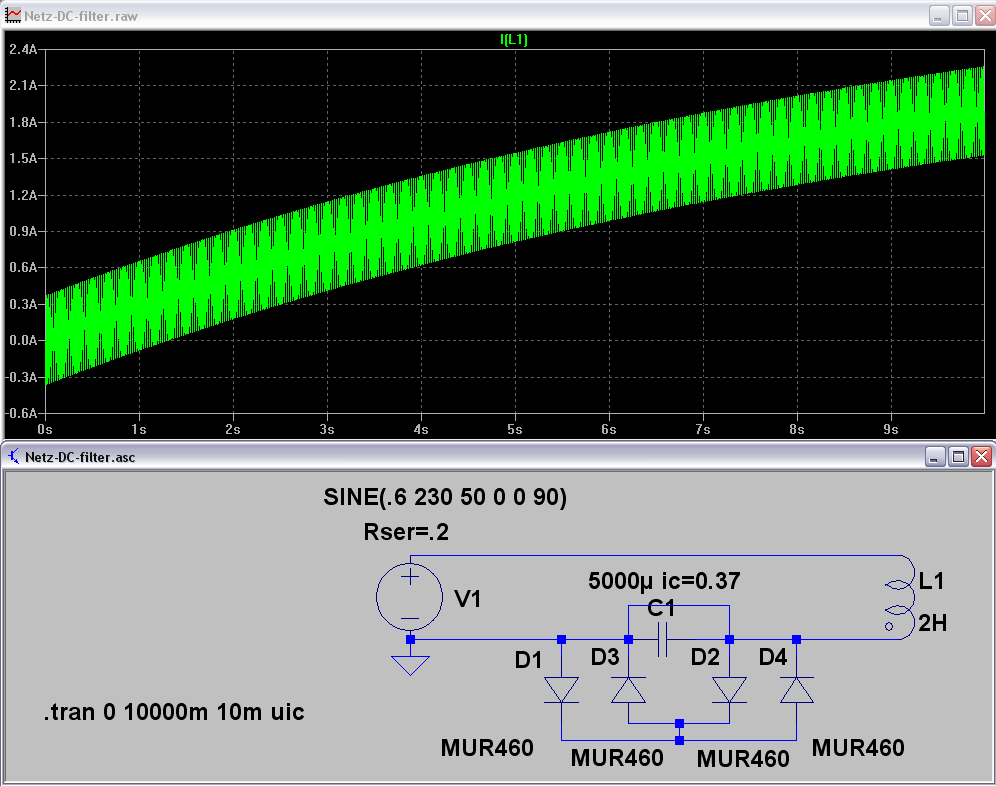The width and height of the screenshot is (996, 786).
Task: Click the 5000µ ic=0.37 capacitor value
Action: tap(663, 581)
